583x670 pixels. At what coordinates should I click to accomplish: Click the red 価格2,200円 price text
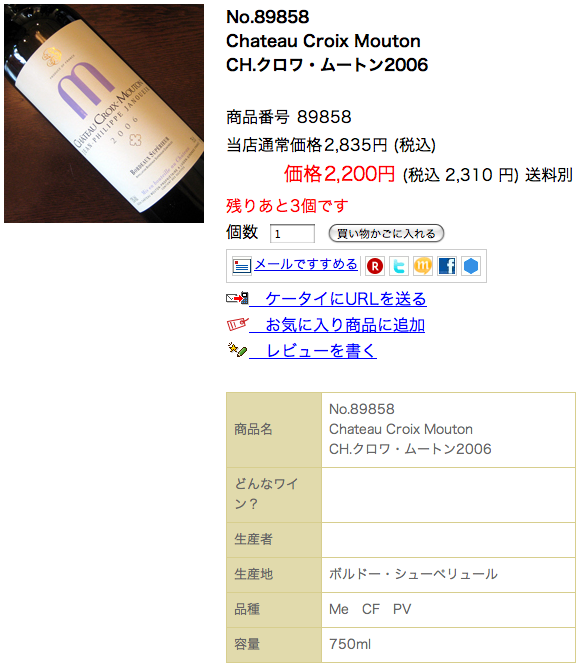pyautogui.click(x=339, y=174)
